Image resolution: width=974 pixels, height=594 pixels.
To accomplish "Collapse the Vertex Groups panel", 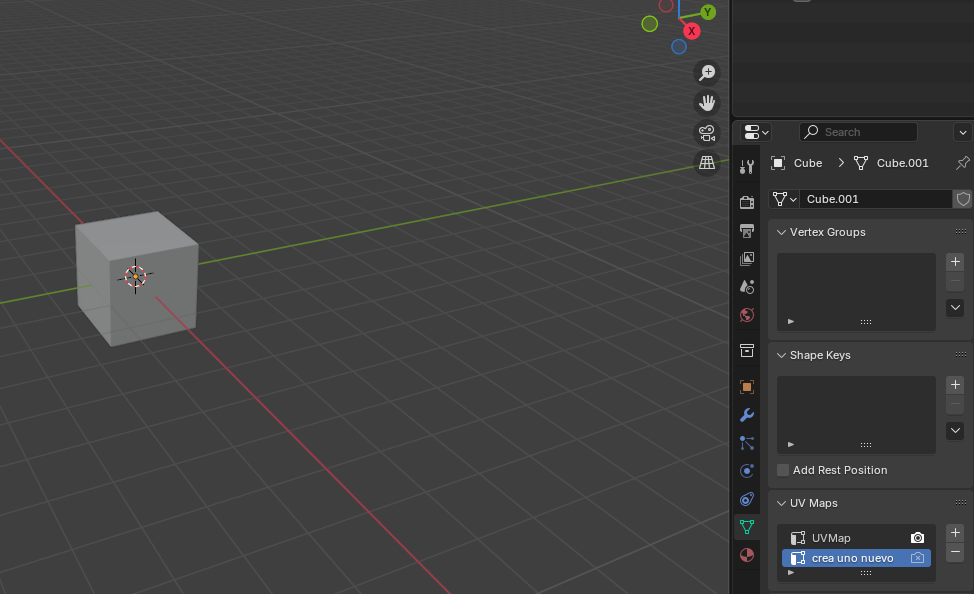I will click(x=781, y=232).
